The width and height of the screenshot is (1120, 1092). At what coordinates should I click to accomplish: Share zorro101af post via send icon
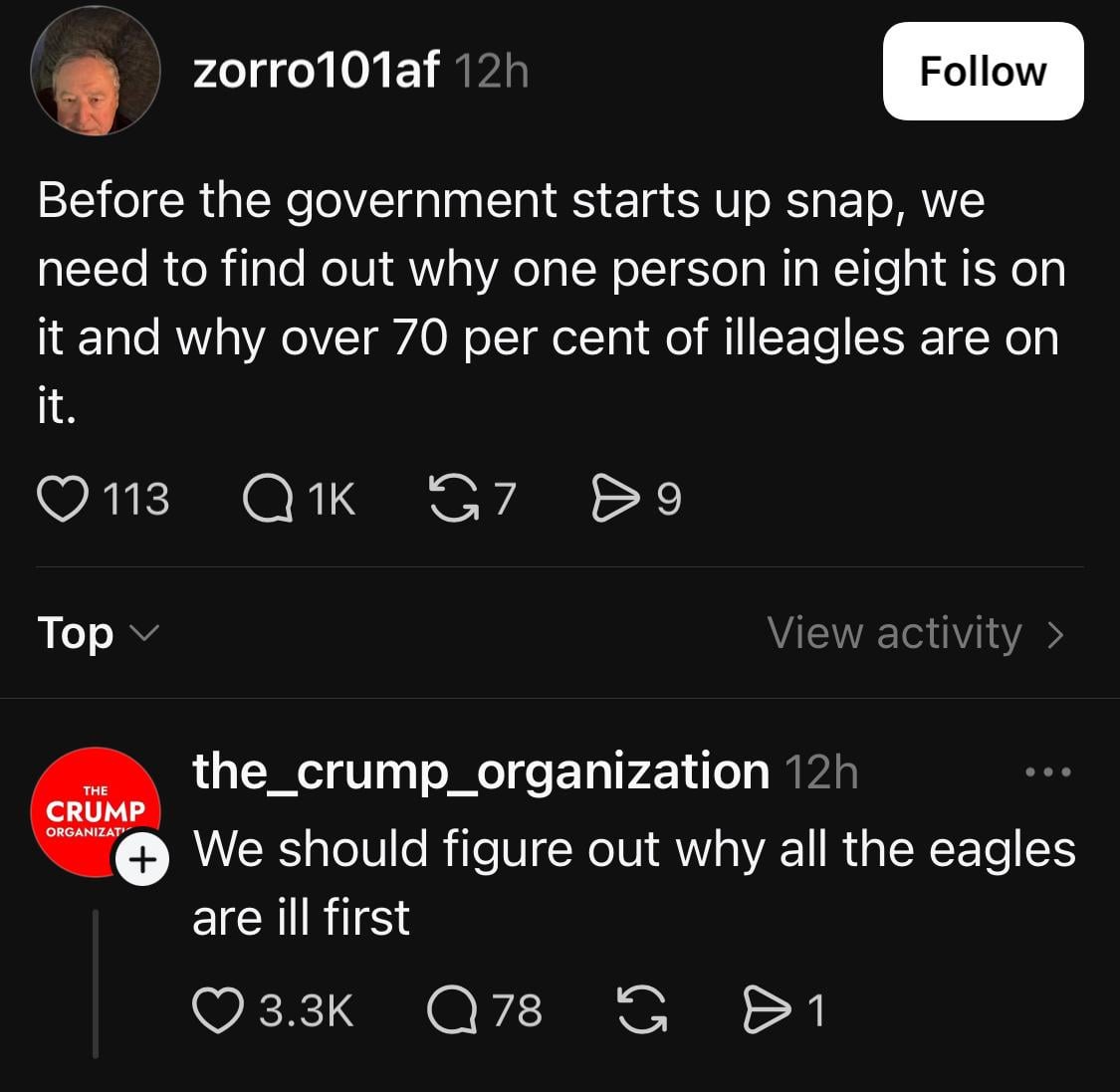coord(615,498)
